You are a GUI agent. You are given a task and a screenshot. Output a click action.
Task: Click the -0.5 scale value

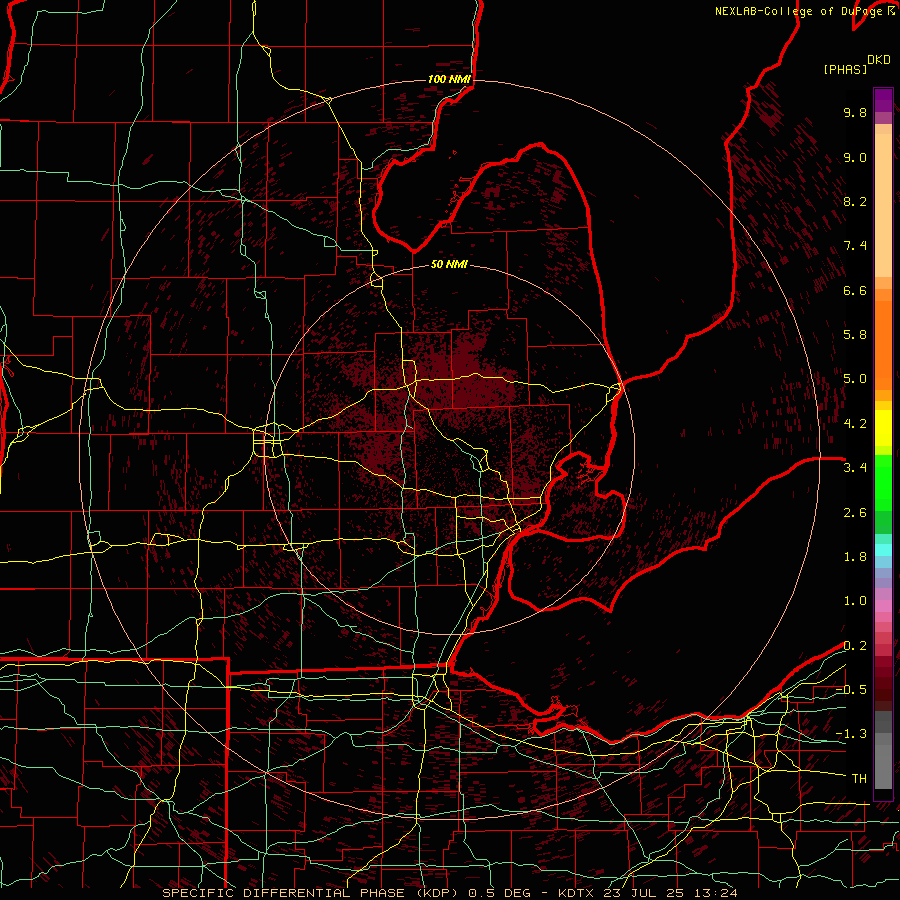(x=851, y=690)
